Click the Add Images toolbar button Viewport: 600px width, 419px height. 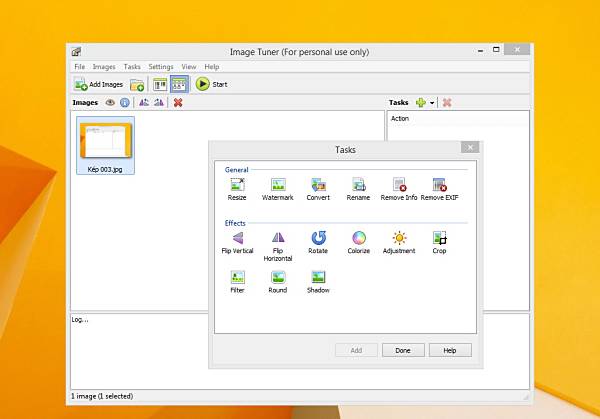[x=99, y=84]
